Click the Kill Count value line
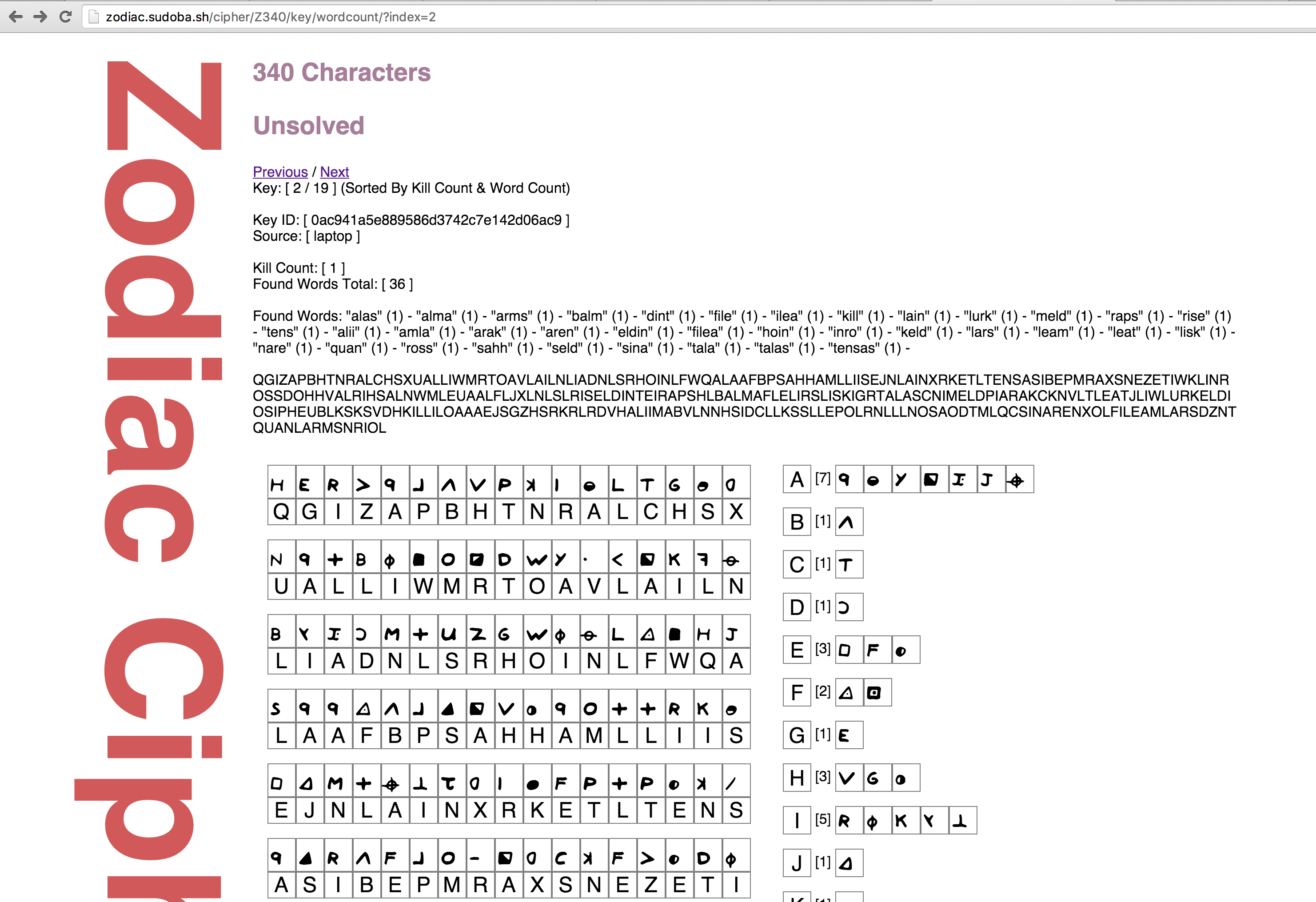This screenshot has width=1316, height=902. point(299,268)
